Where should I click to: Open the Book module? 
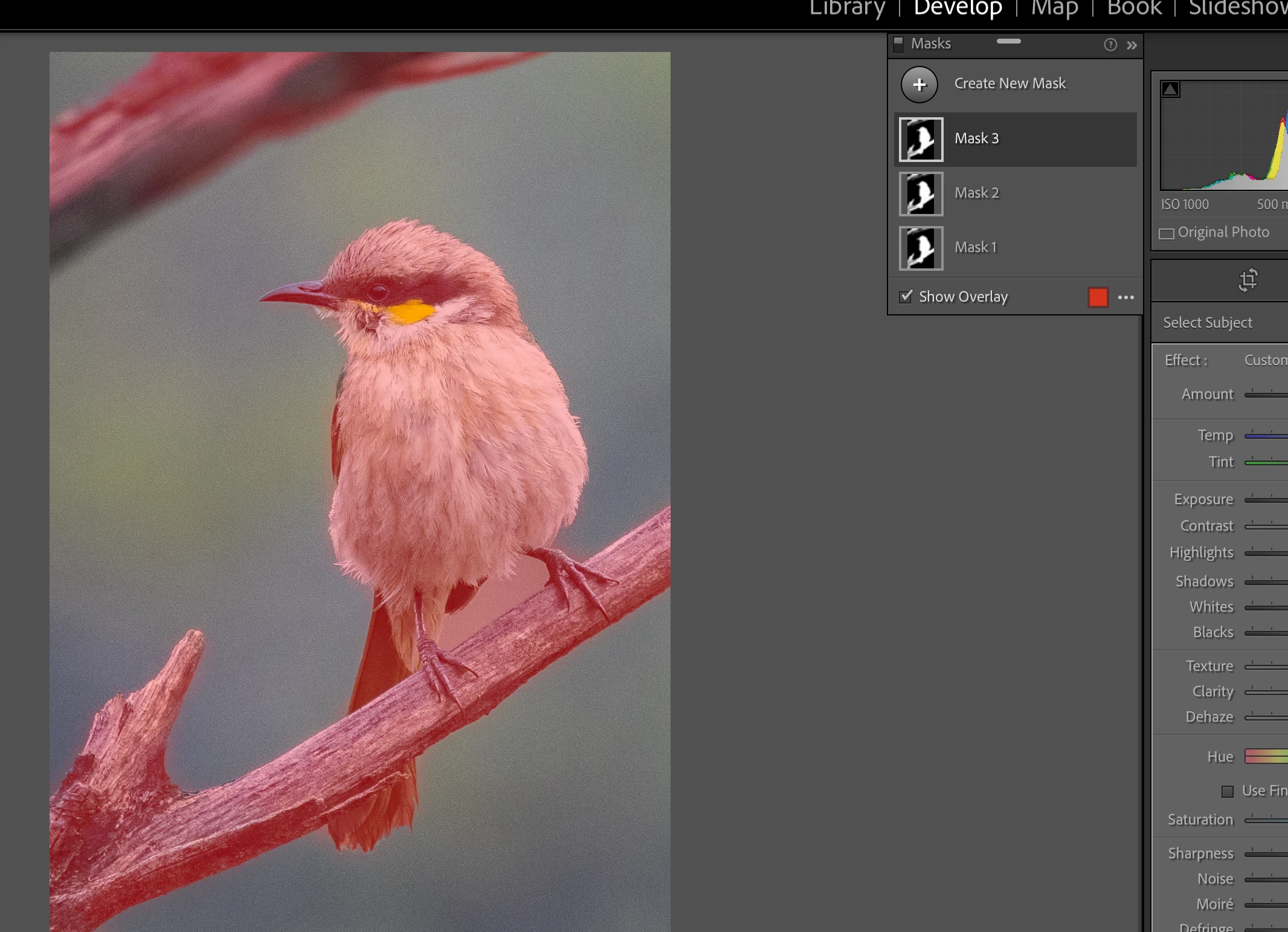[x=1134, y=8]
